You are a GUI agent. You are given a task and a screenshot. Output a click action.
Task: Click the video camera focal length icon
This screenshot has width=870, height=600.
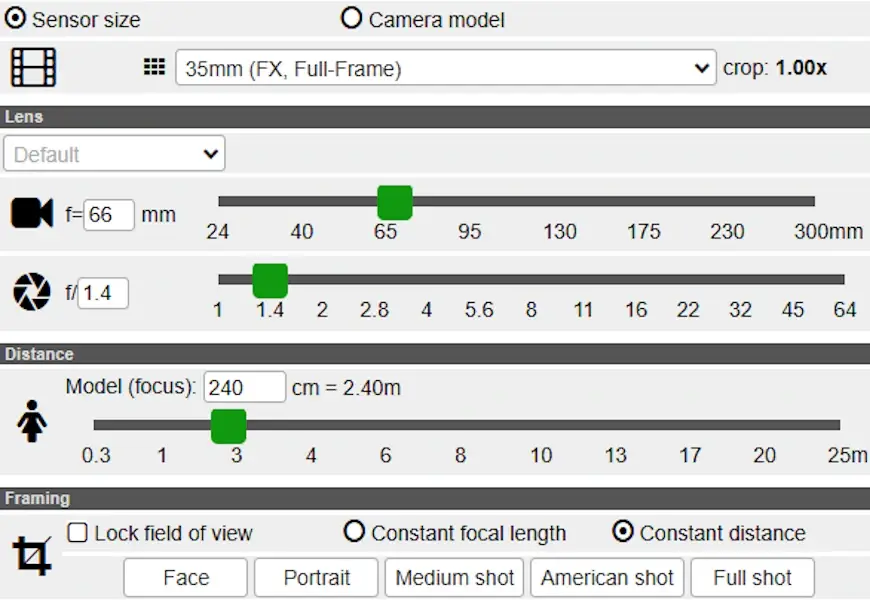pos(32,213)
